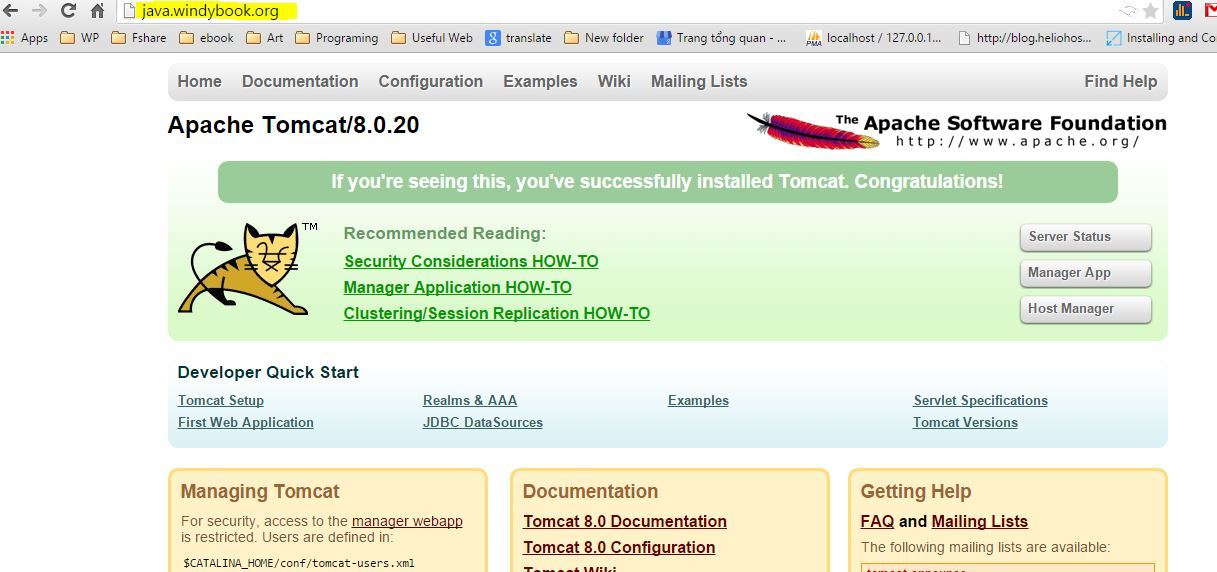
Task: Click the successfully installed Tomcat congratulations banner
Action: [x=667, y=182]
